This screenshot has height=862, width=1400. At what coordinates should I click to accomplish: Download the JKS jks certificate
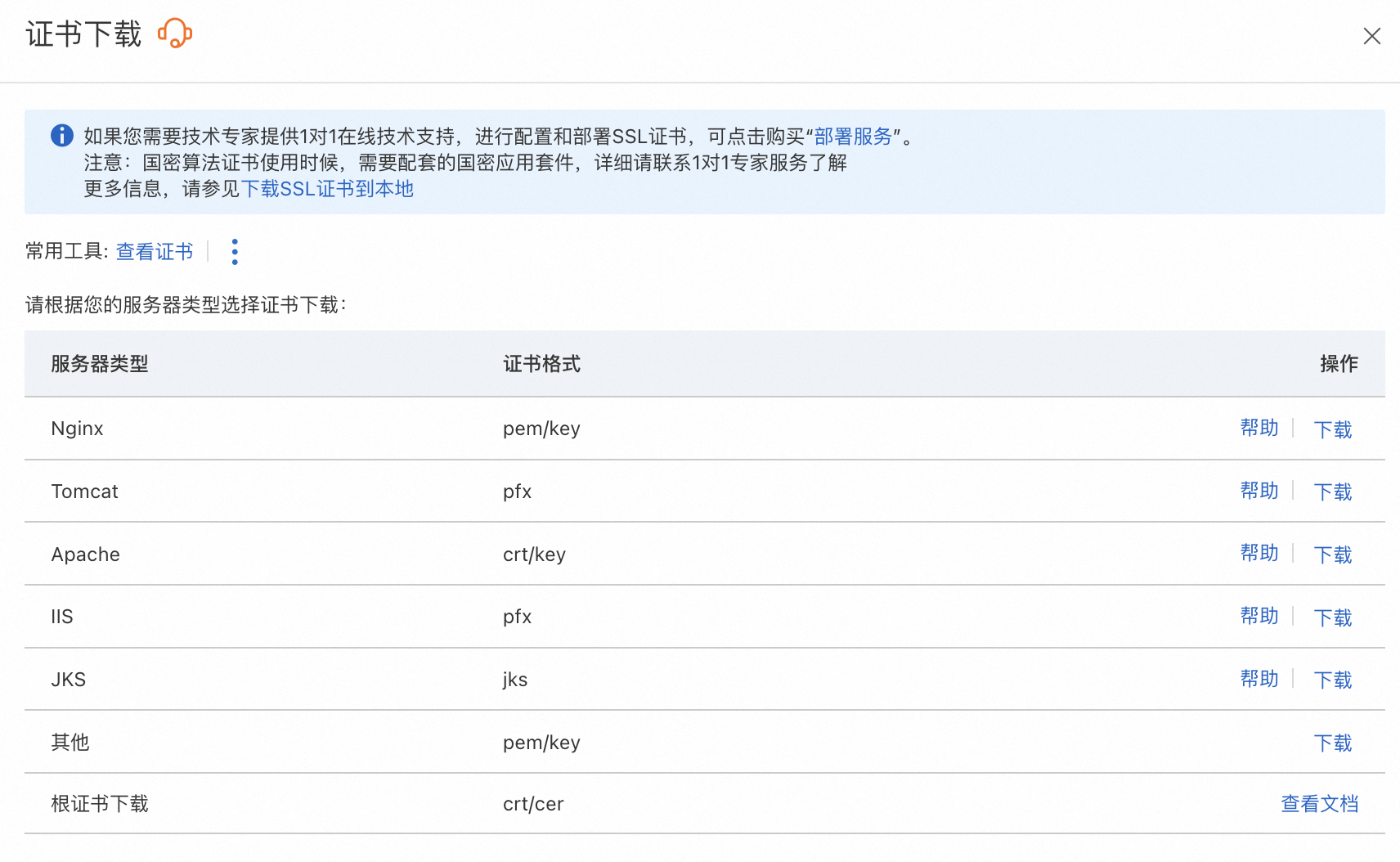coord(1333,680)
